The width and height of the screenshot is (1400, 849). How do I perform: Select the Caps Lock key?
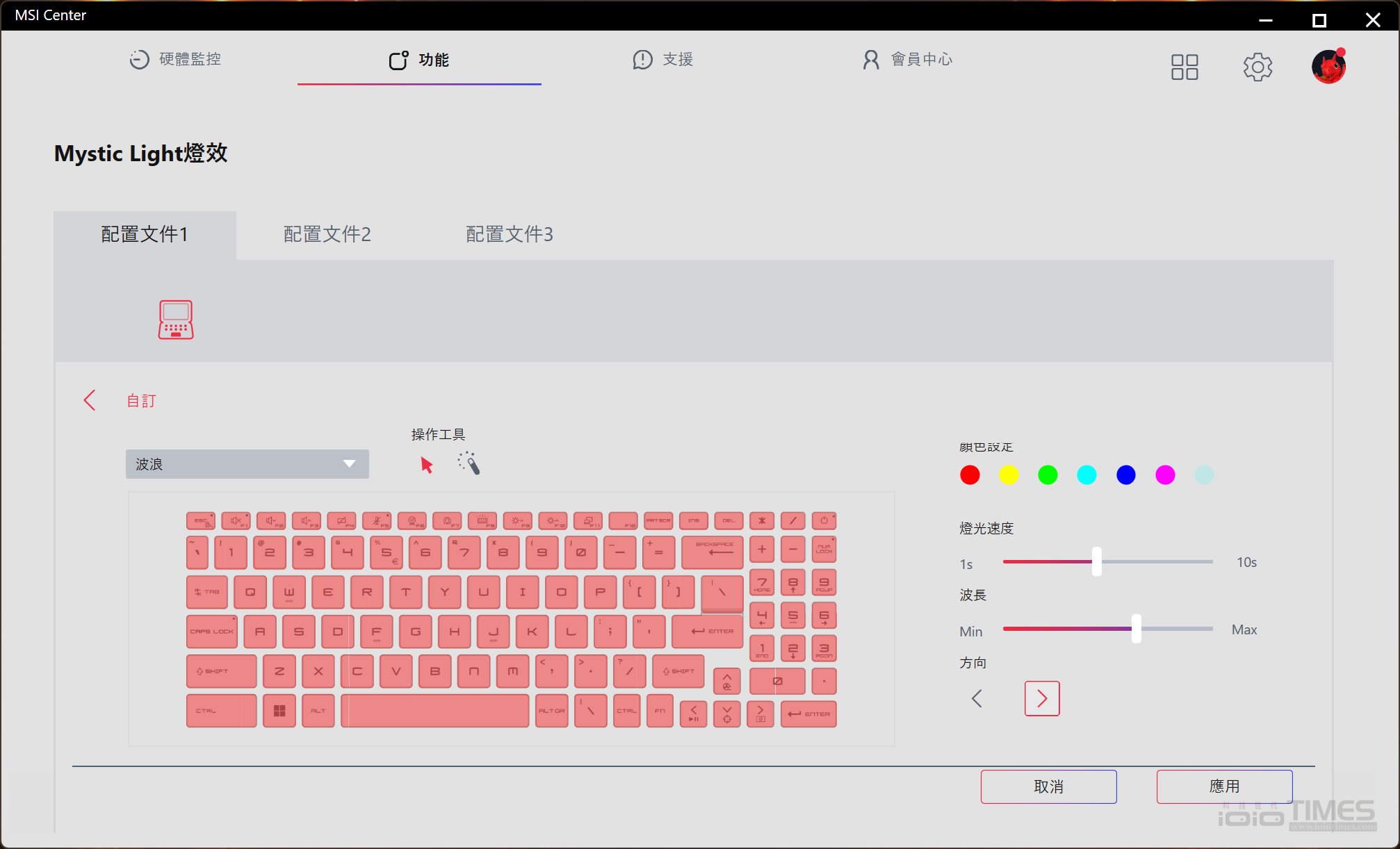(x=212, y=632)
